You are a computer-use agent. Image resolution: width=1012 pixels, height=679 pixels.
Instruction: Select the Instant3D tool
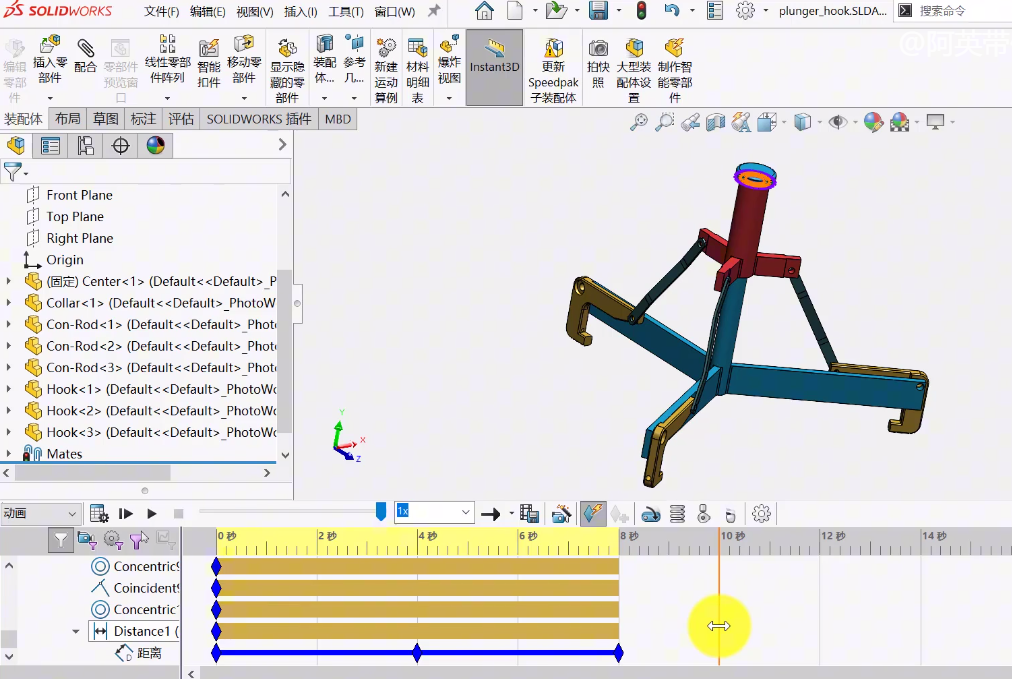493,63
